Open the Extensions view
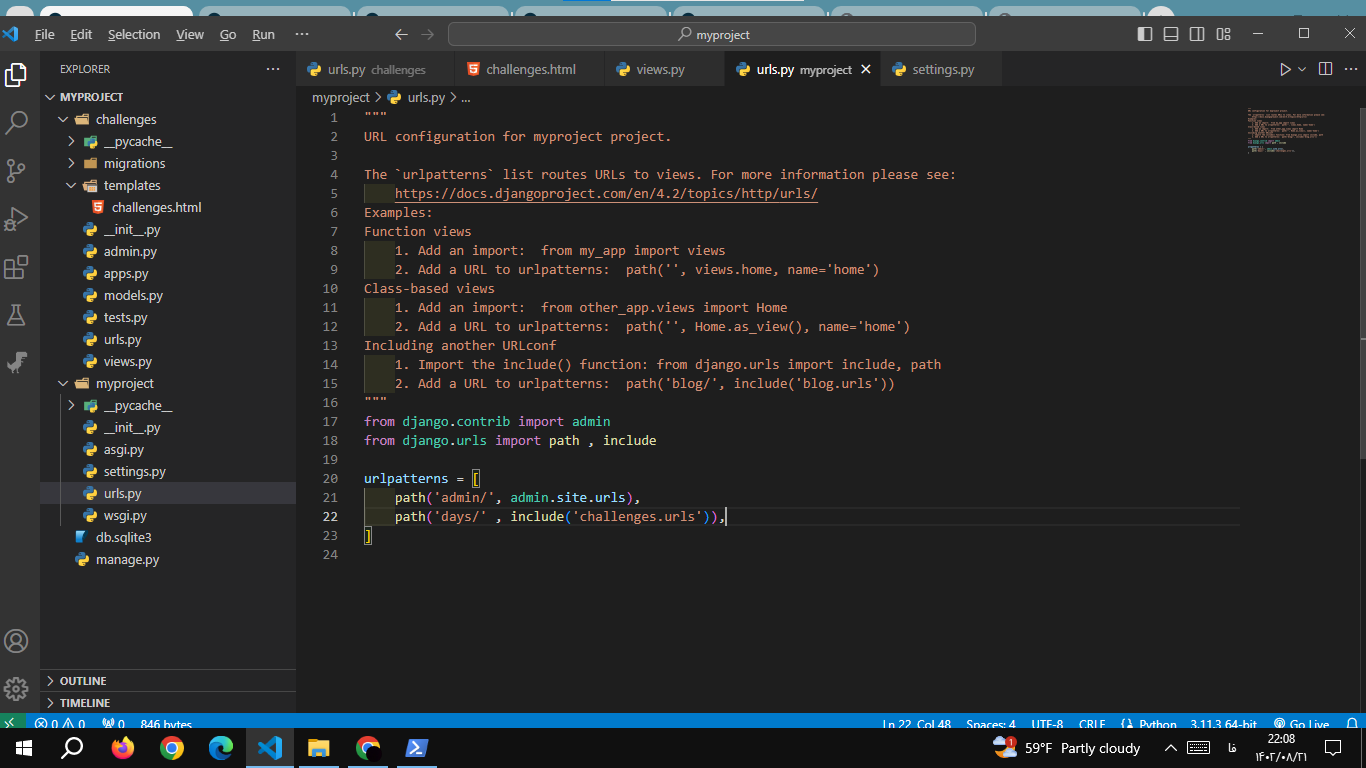This screenshot has width=1366, height=768. (x=17, y=267)
